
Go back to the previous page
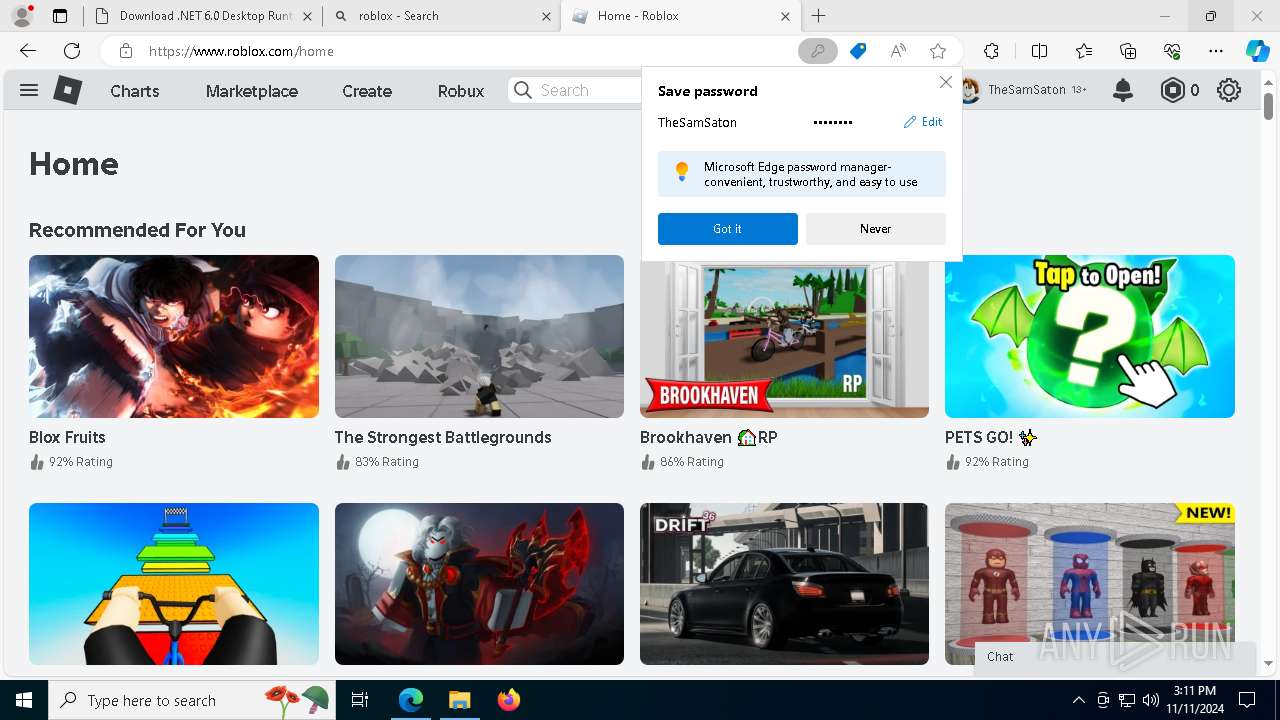28,51
